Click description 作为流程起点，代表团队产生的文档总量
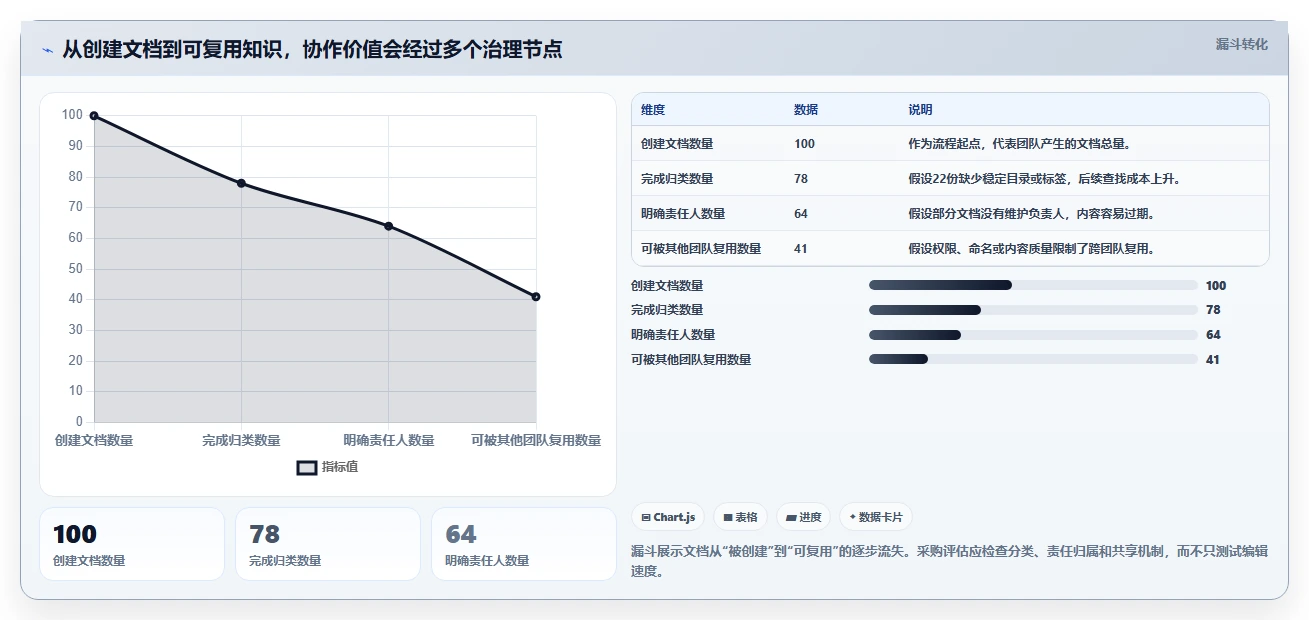This screenshot has height=620, width=1309. pyautogui.click(x=1020, y=144)
